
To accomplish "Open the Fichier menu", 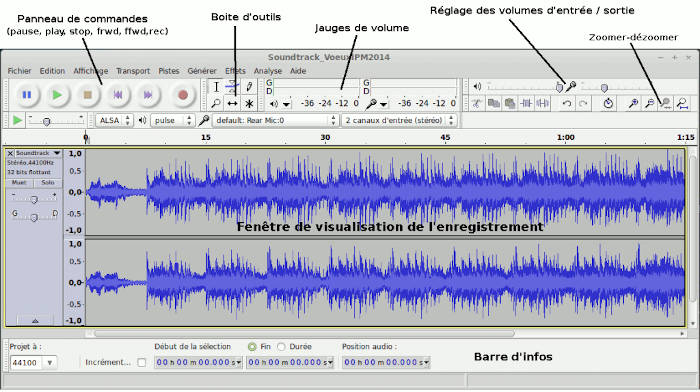I will (x=19, y=71).
